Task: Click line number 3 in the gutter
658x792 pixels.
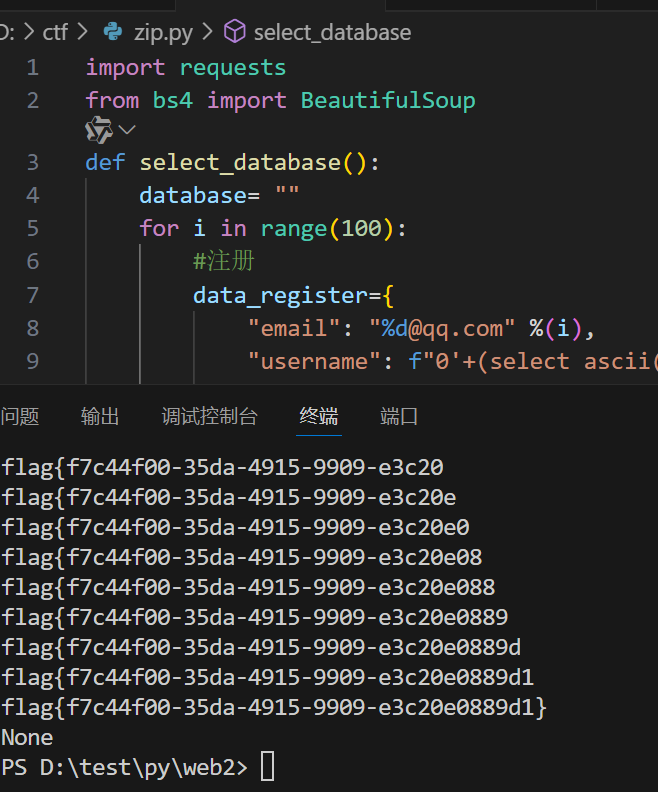Action: 33,163
